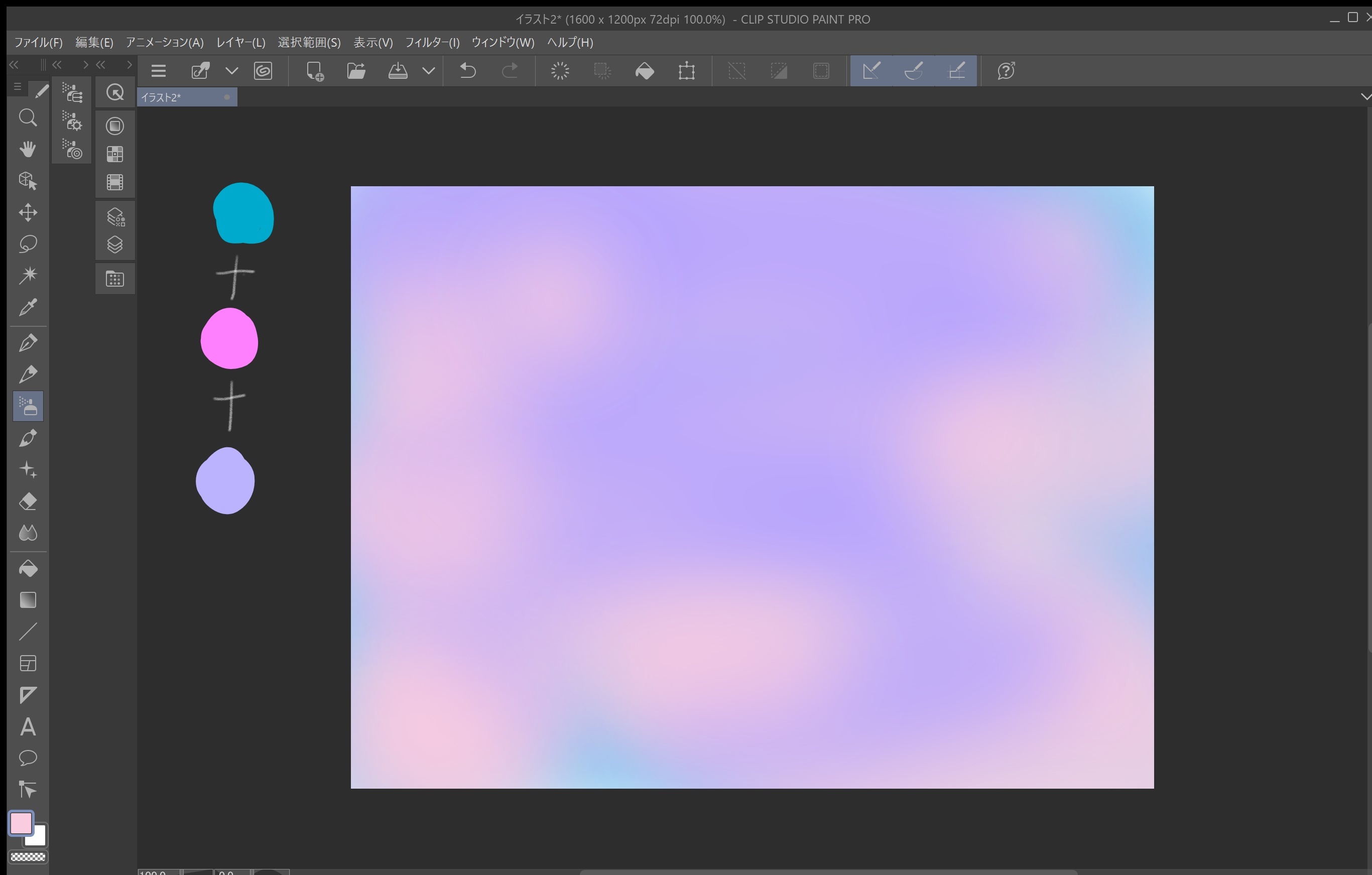Select the Fill bucket tool

click(28, 568)
